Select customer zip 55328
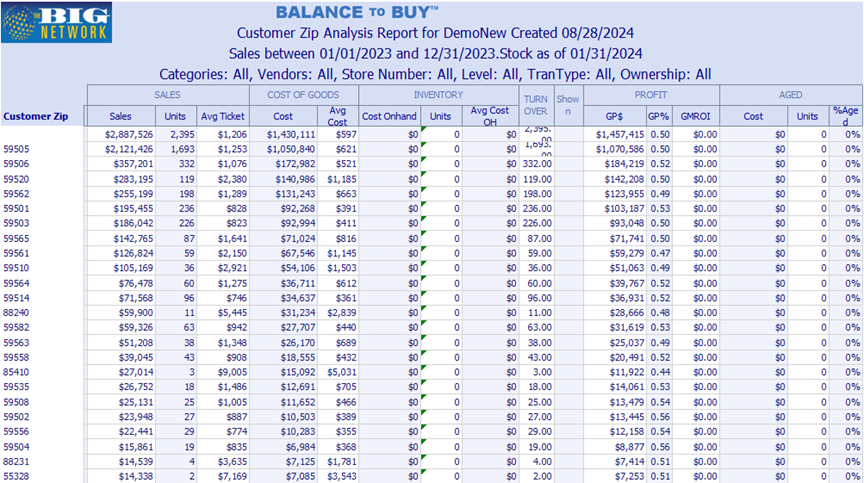This screenshot has height=483, width=864. click(17, 476)
